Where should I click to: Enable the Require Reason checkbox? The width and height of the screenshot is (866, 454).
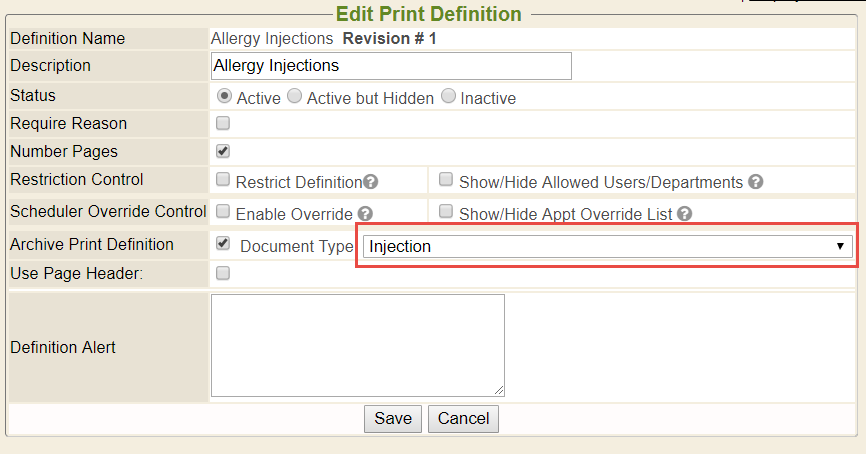(223, 124)
